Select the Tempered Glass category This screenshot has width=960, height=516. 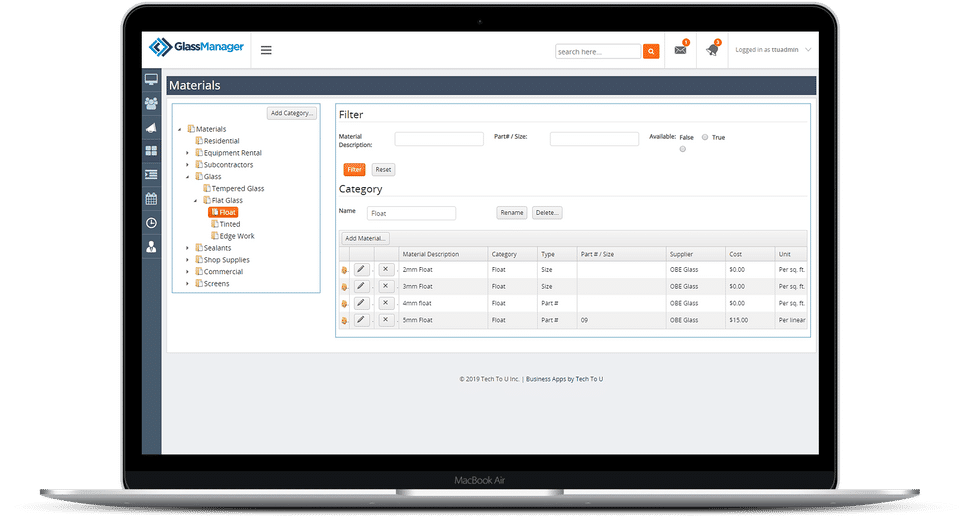[x=238, y=189]
